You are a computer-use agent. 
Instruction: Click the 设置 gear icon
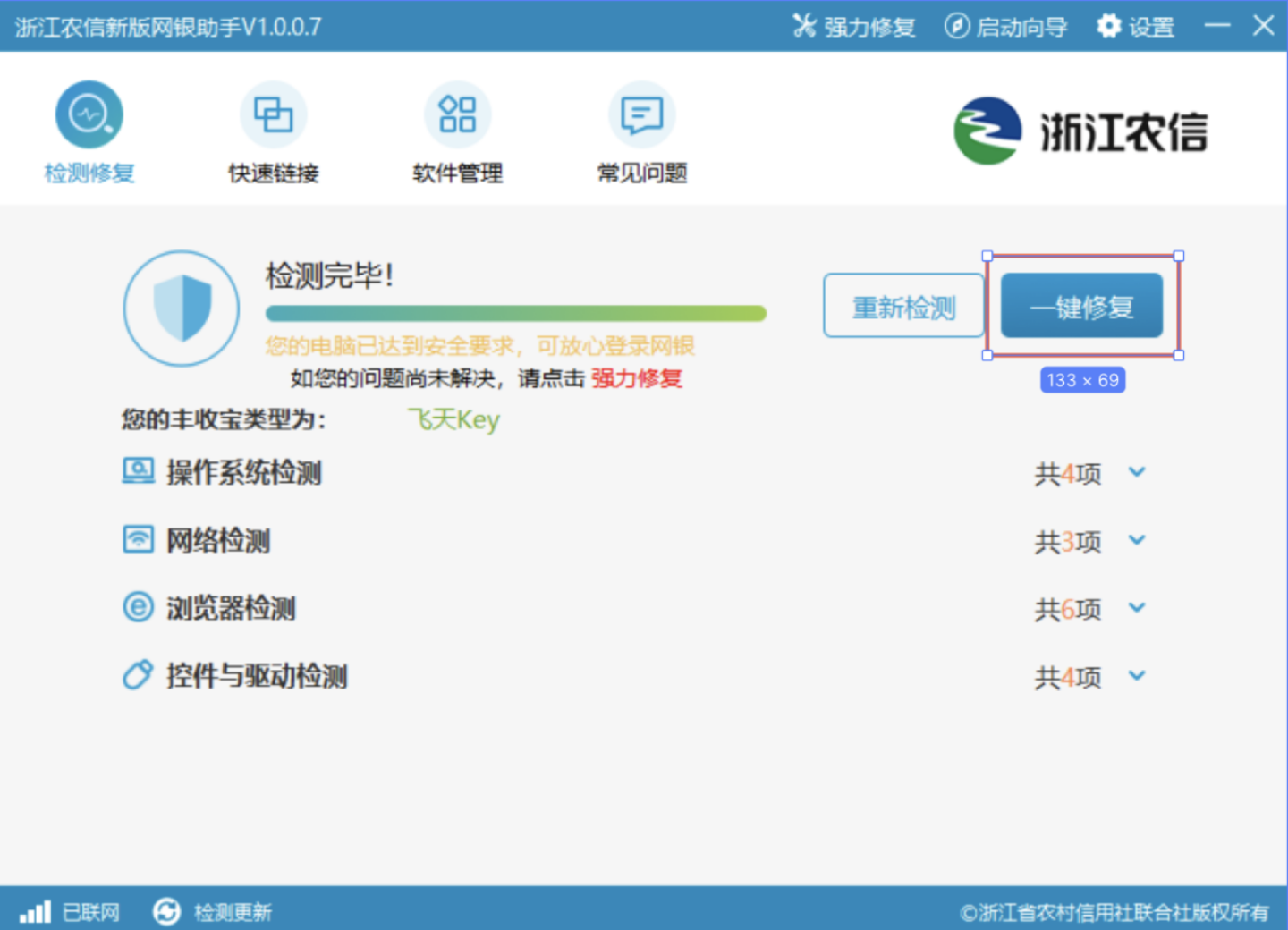click(x=1108, y=26)
